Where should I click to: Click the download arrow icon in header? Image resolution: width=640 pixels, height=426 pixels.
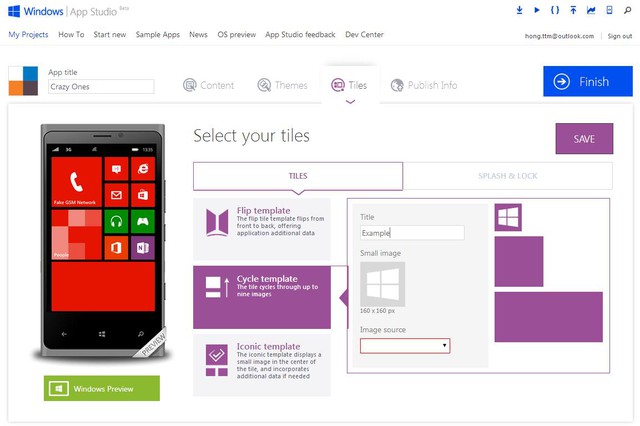[520, 11]
